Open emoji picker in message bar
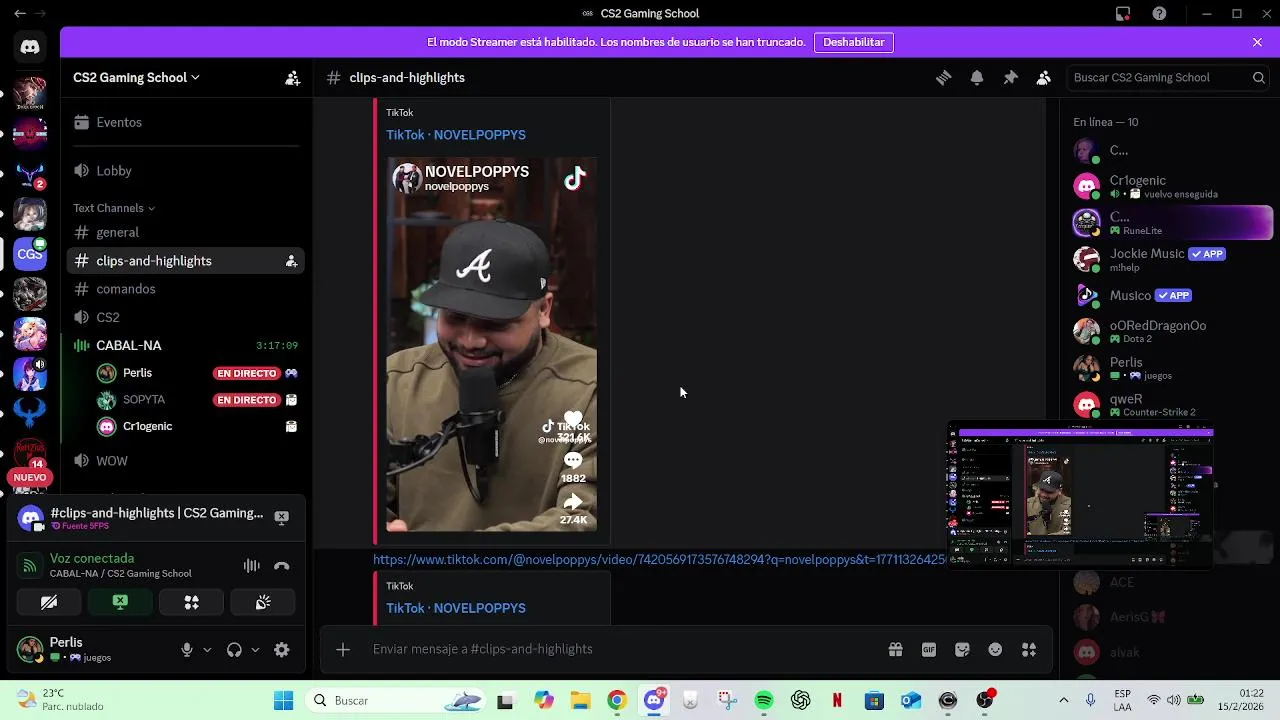 (995, 649)
